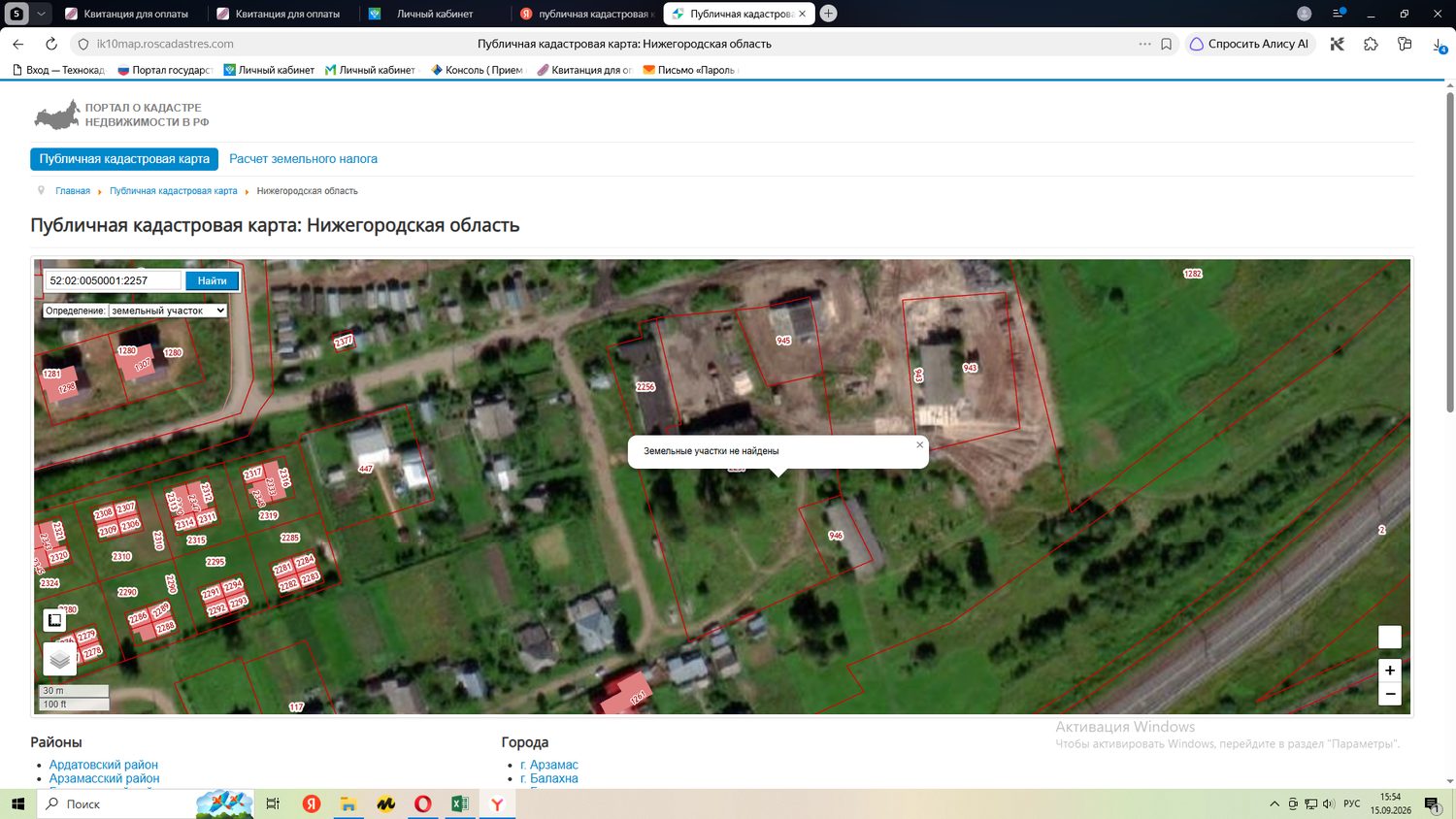The height and width of the screenshot is (819, 1456).
Task: Open Windows Start menu
Action: (17, 803)
